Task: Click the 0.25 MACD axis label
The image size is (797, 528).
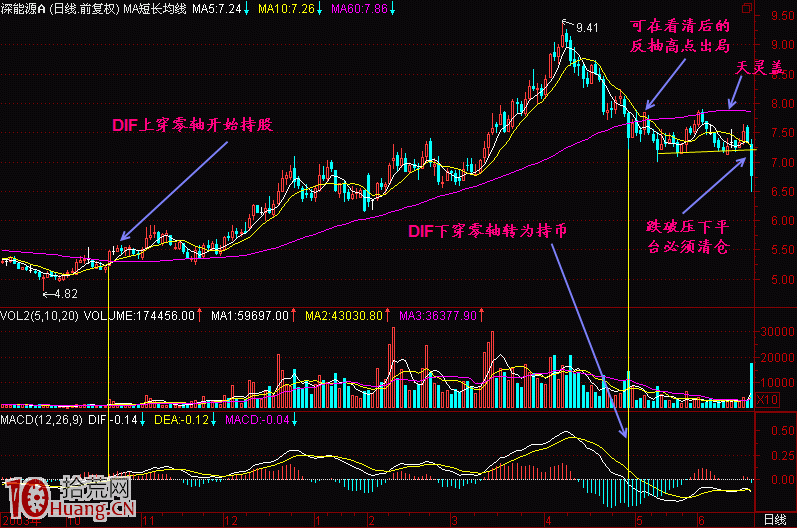Action: (x=783, y=455)
